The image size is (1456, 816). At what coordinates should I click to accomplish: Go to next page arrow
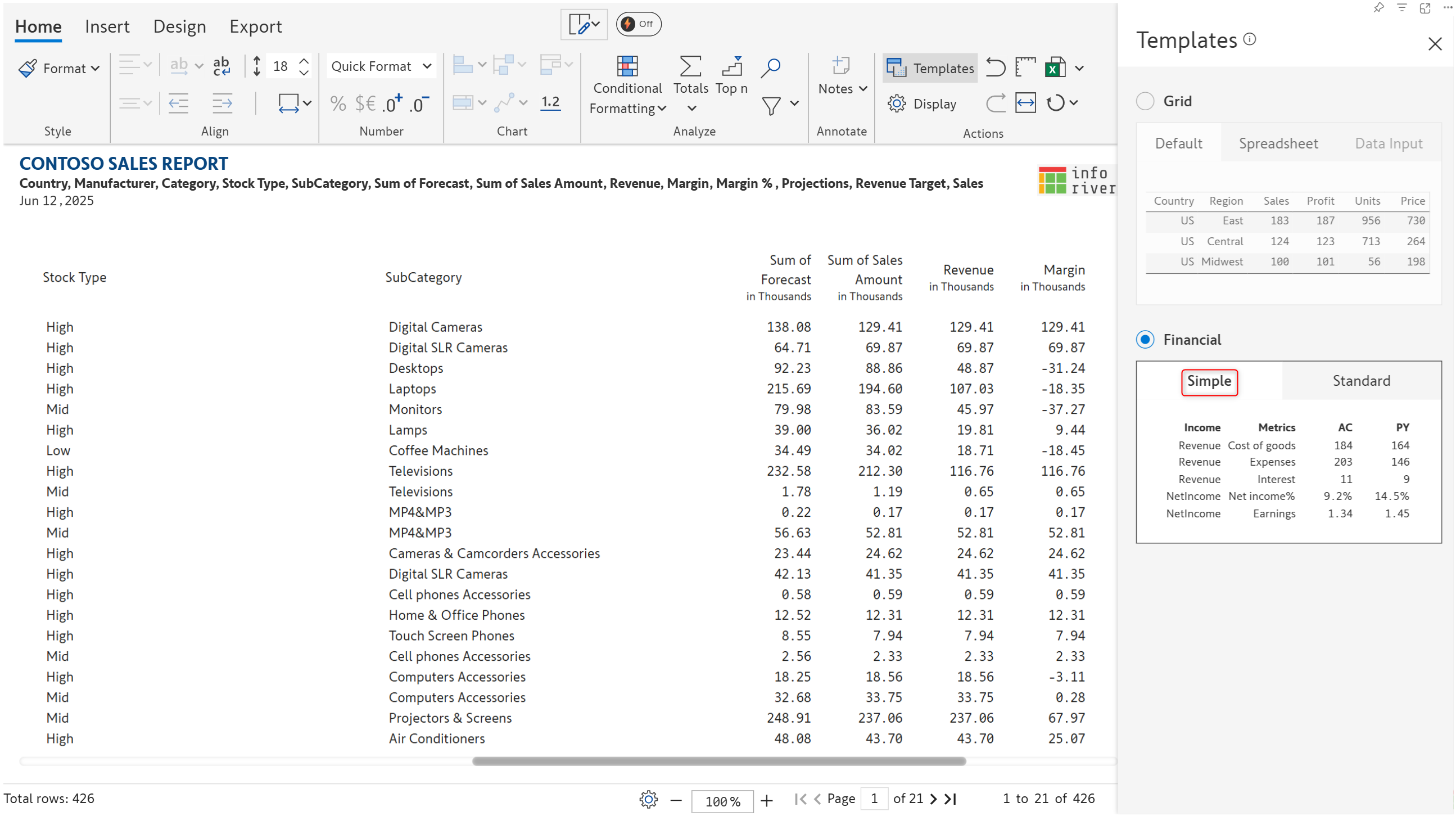(933, 799)
